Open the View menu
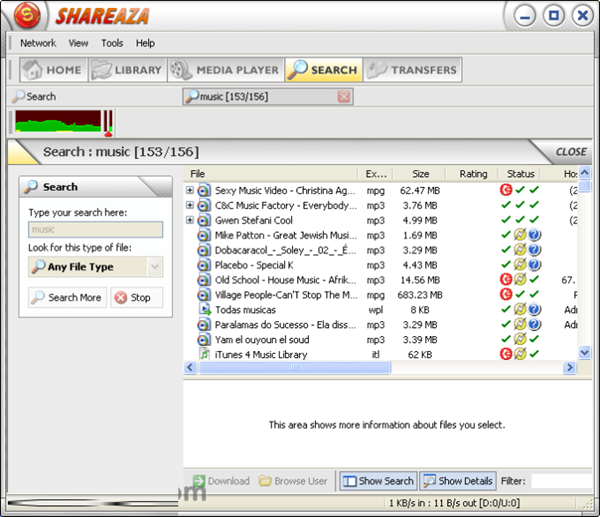Viewport: 600px width, 517px height. 78,43
